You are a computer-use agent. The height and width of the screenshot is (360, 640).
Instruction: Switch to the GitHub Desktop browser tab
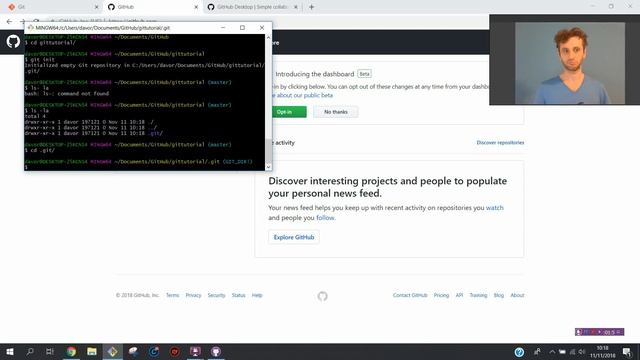click(x=253, y=7)
